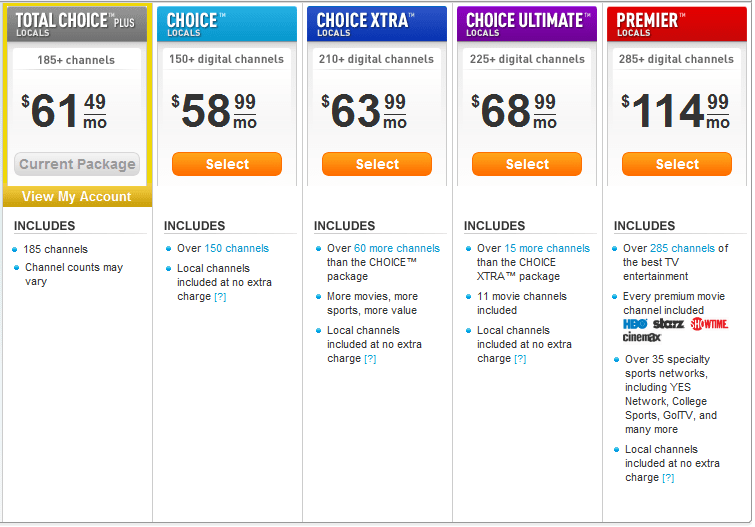755x527 pixels.
Task: Open the [?] help link under Choice Ultimate
Action: pyautogui.click(x=520, y=359)
